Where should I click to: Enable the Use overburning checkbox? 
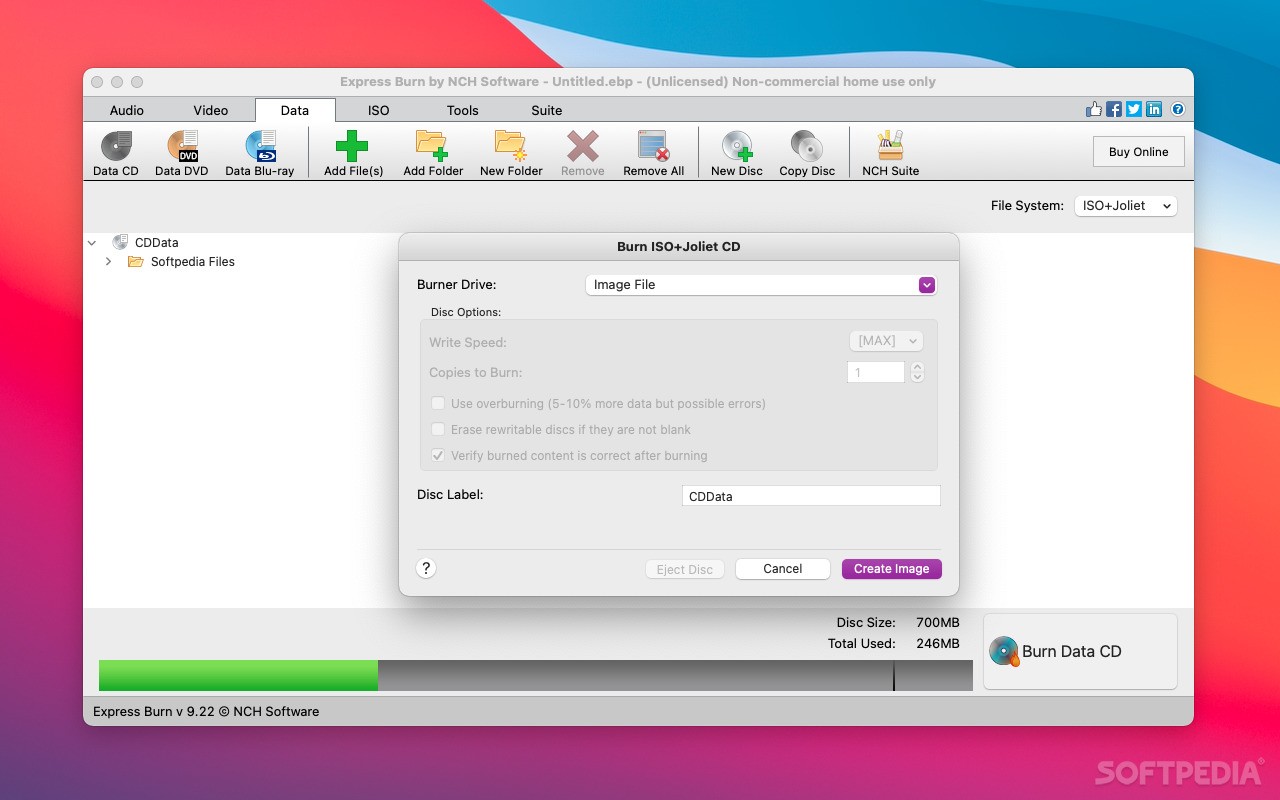[x=438, y=404]
